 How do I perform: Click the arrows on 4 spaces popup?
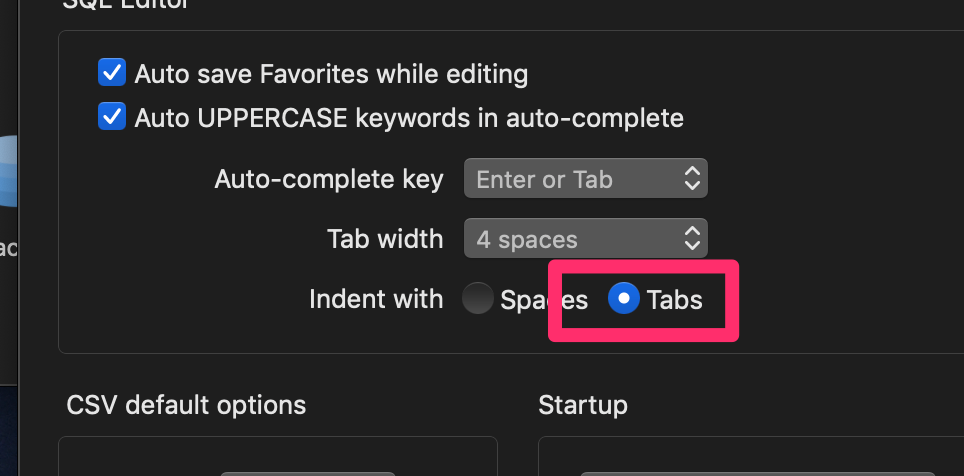coord(692,238)
